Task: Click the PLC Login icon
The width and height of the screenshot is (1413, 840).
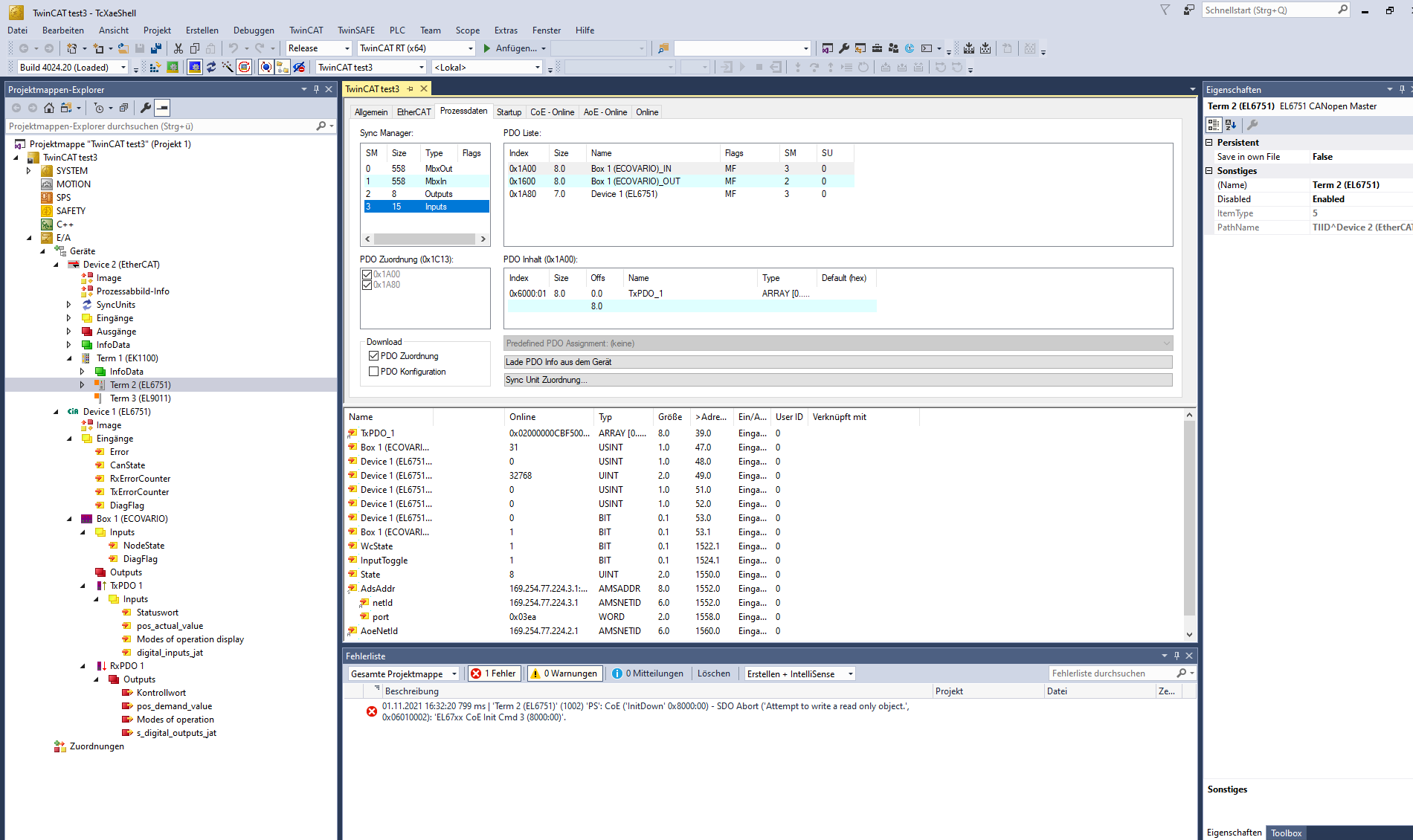Action: pos(727,67)
